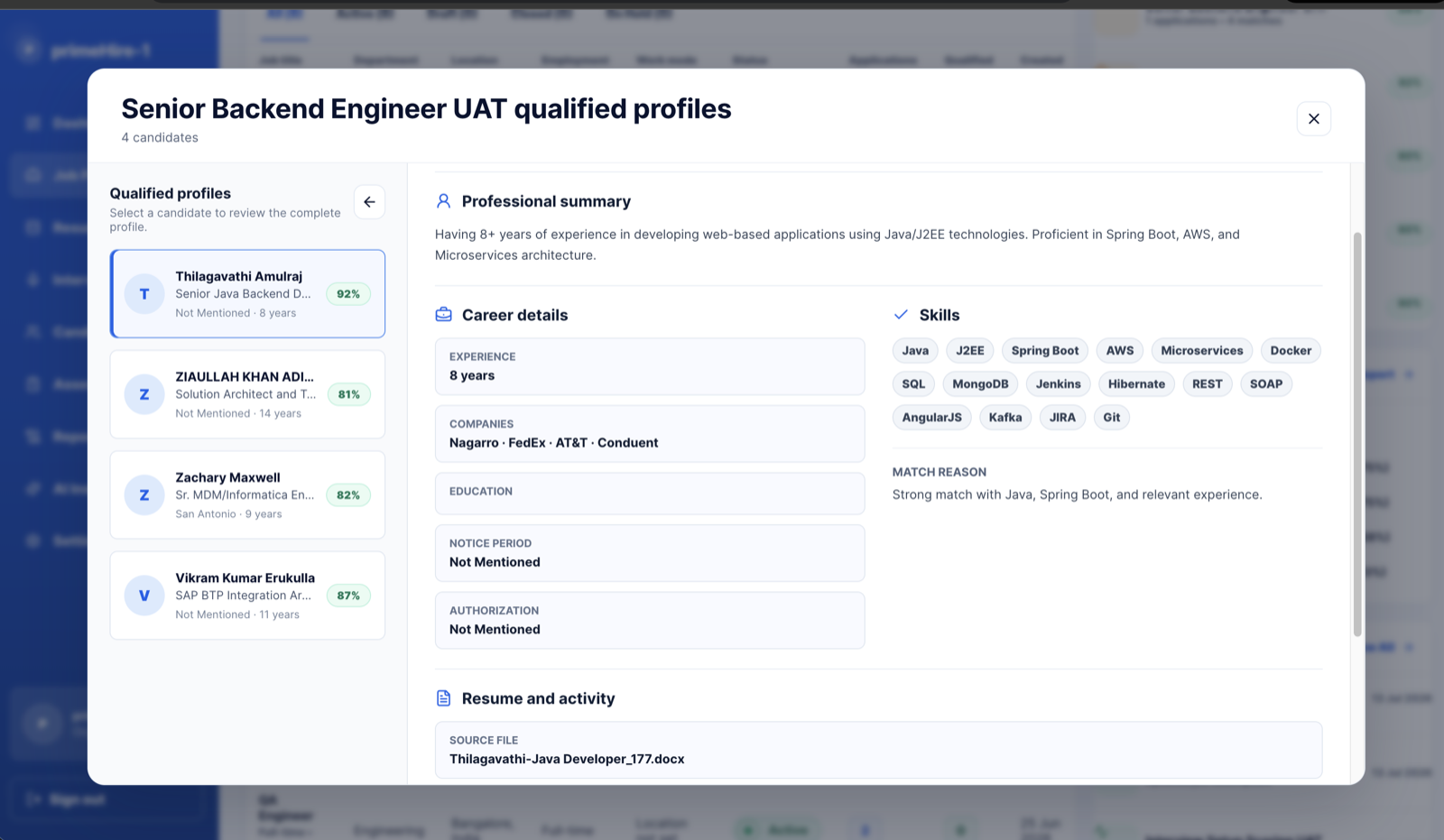
Task: Click the Notice Period field
Action: click(650, 553)
